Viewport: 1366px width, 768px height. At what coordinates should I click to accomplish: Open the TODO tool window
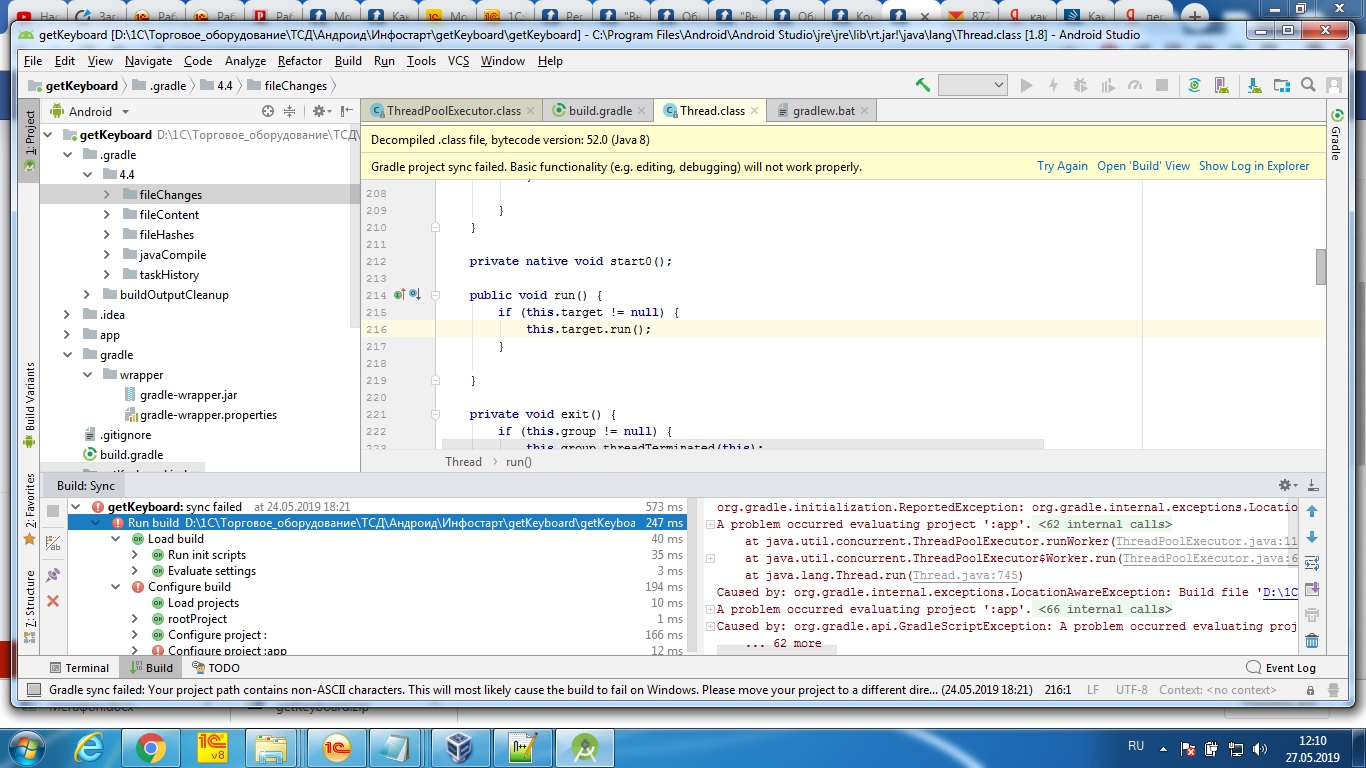click(x=215, y=668)
